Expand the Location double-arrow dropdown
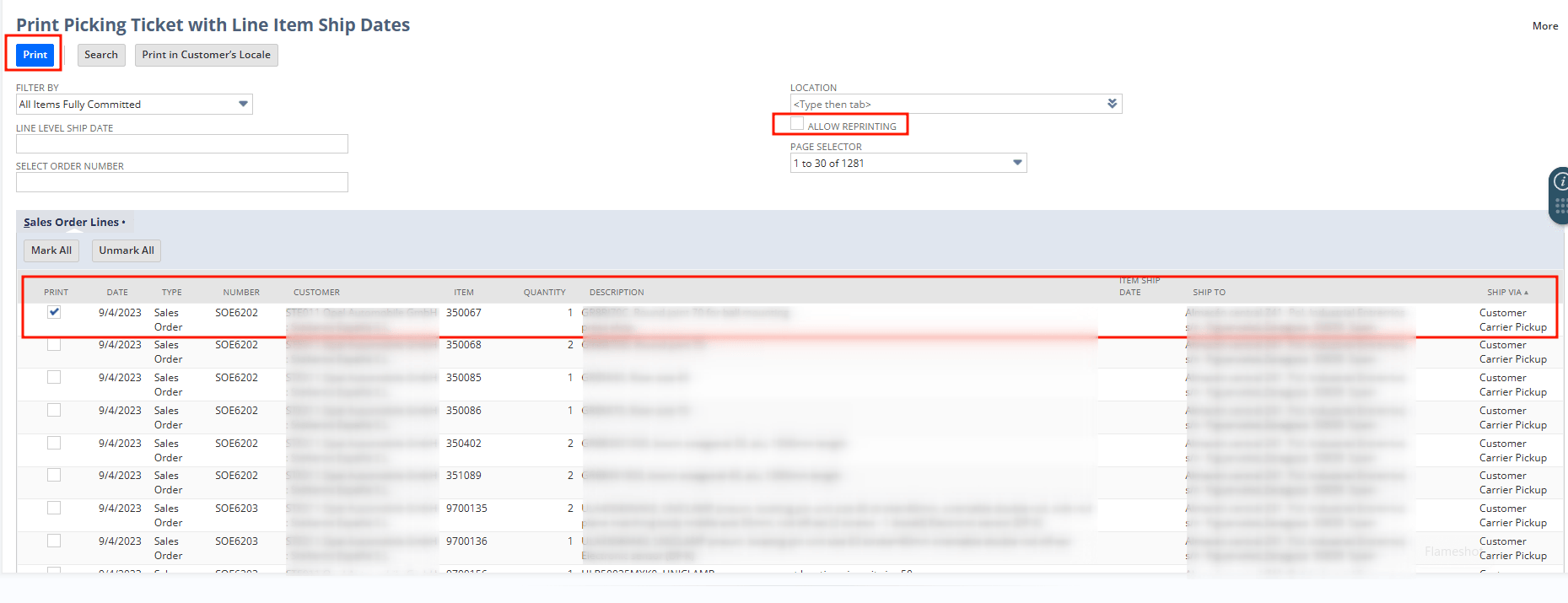Screen dimensions: 1568x603 click(1112, 104)
